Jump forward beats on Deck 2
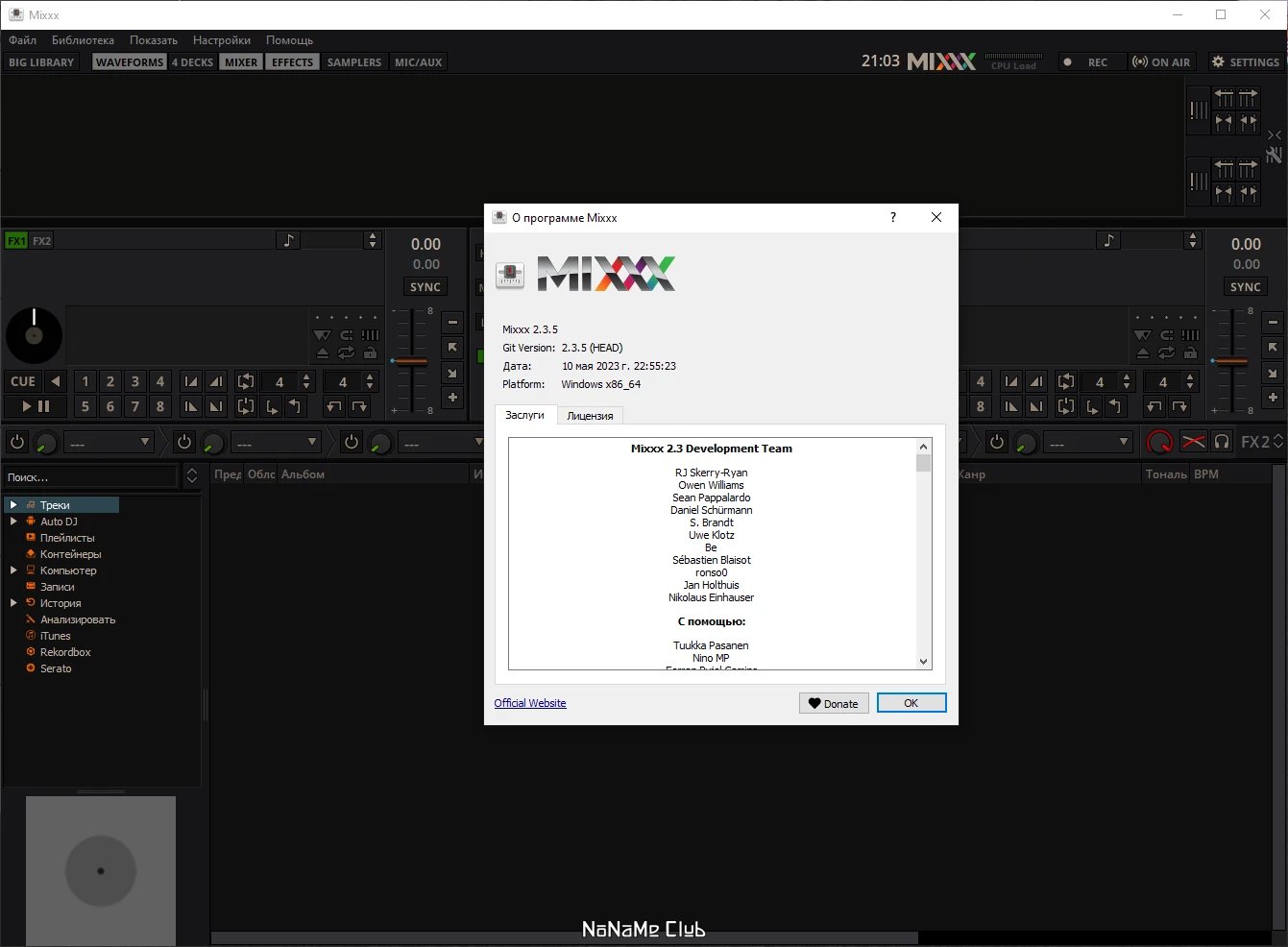The width and height of the screenshot is (1288, 947). click(1179, 406)
